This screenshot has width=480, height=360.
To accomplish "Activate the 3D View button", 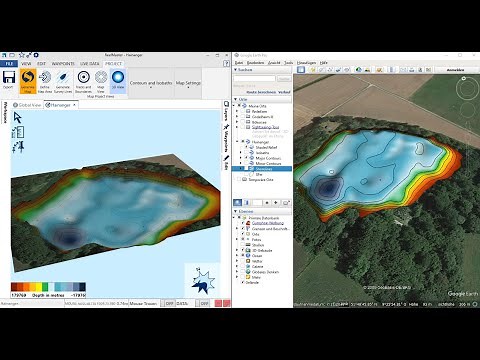I will click(118, 81).
